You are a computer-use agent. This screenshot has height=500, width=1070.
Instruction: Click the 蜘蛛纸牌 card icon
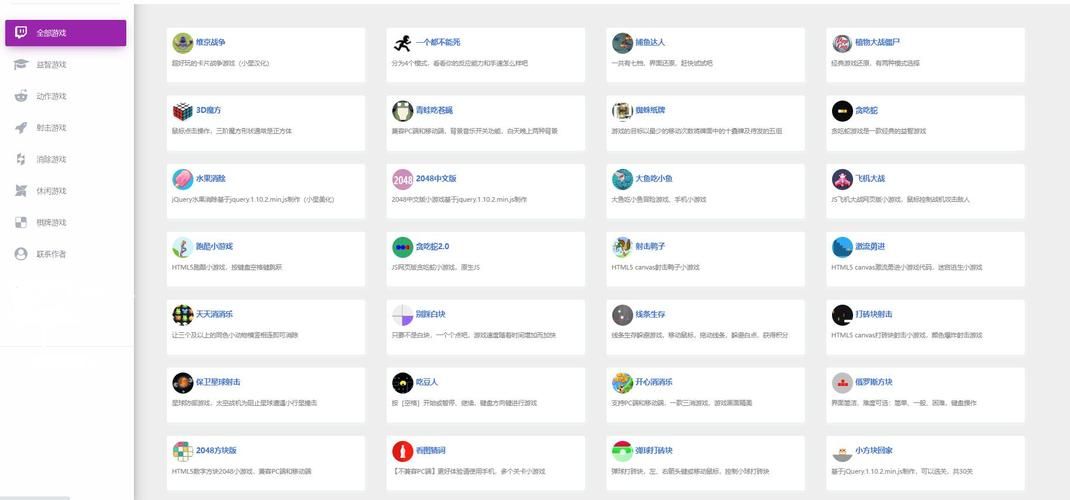click(622, 111)
